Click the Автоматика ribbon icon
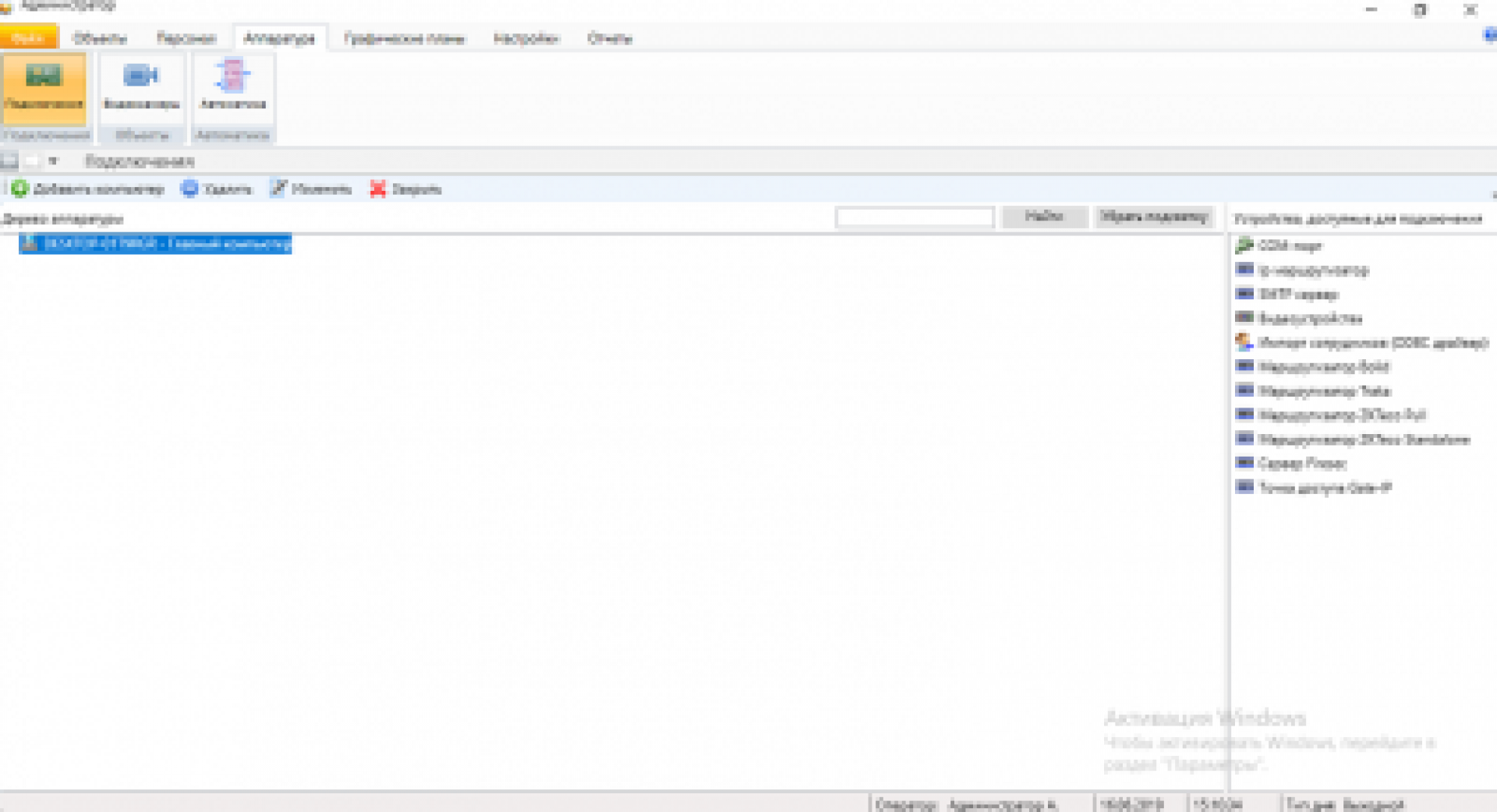The width and height of the screenshot is (1497, 812). [232, 76]
